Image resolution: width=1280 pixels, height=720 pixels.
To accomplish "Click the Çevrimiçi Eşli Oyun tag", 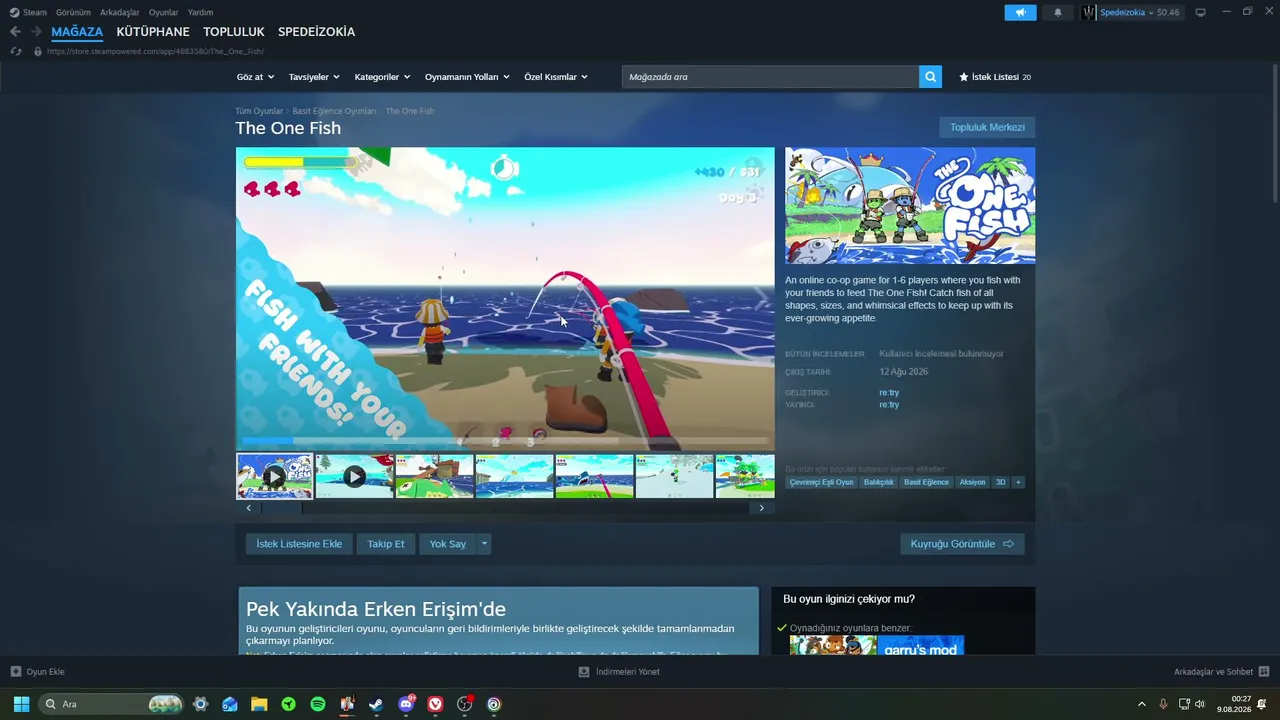I will pos(822,482).
